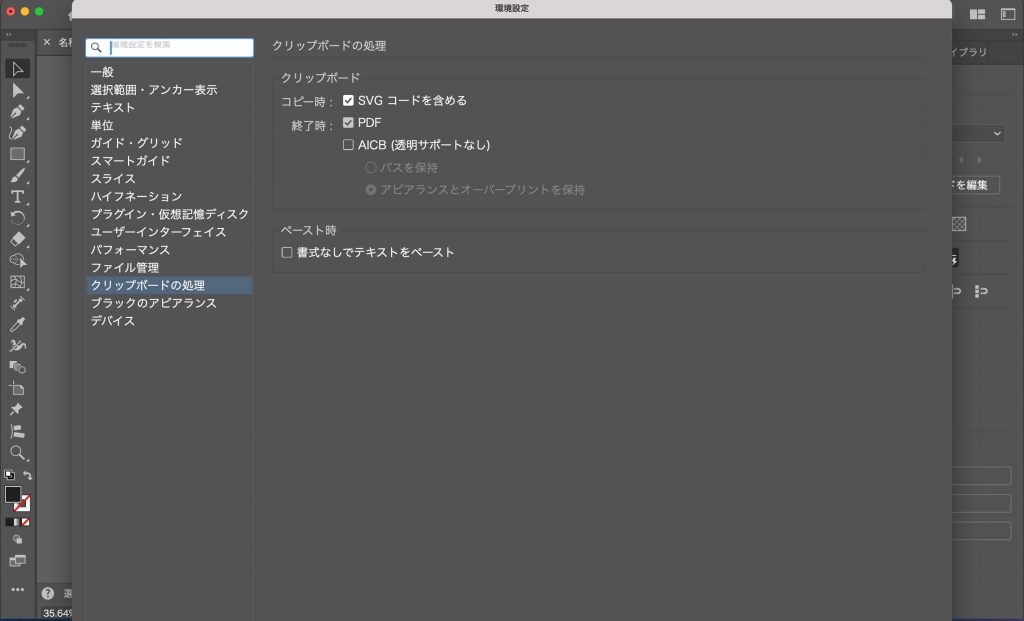Image resolution: width=1024 pixels, height=621 pixels.
Task: Enable the AICB (透明サポートなし) checkbox
Action: tap(348, 145)
